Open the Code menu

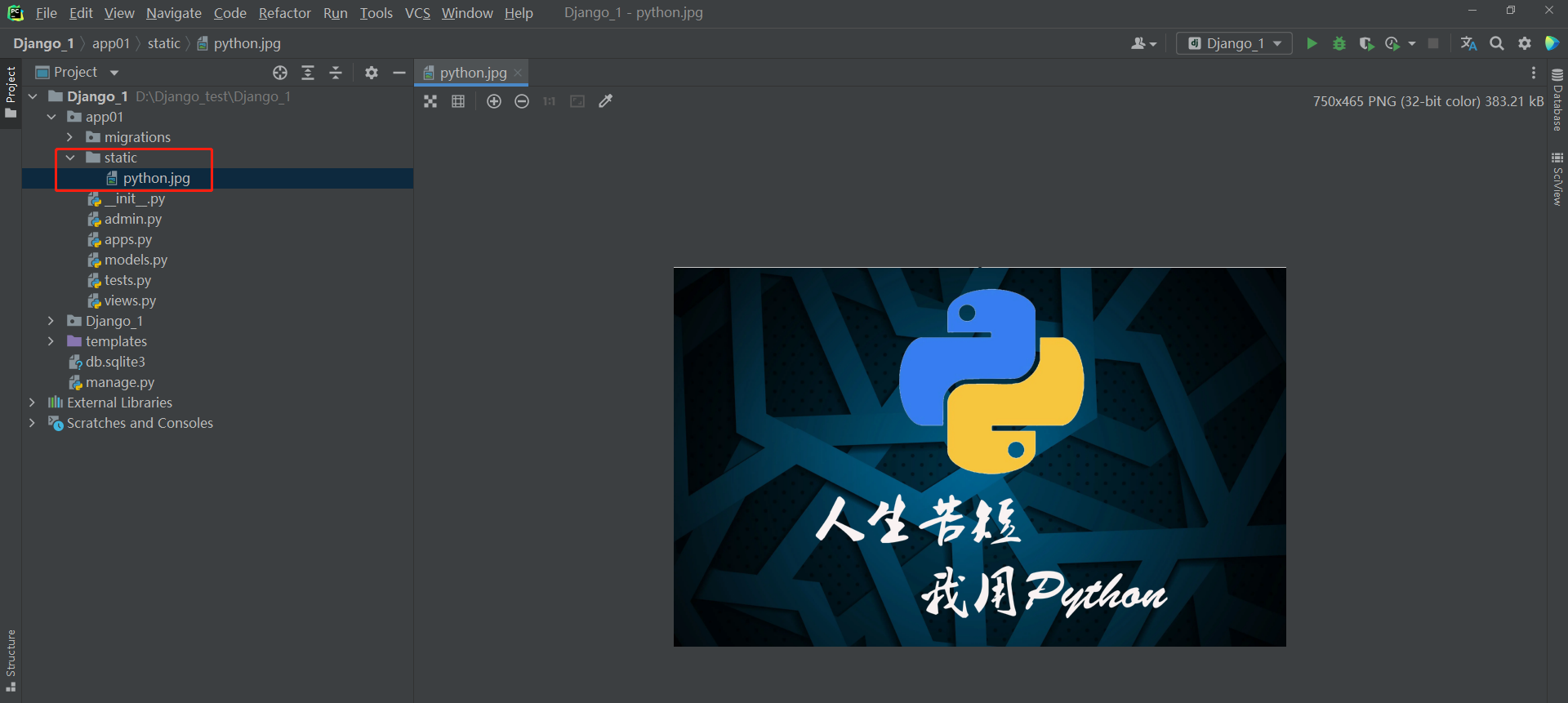(x=230, y=13)
